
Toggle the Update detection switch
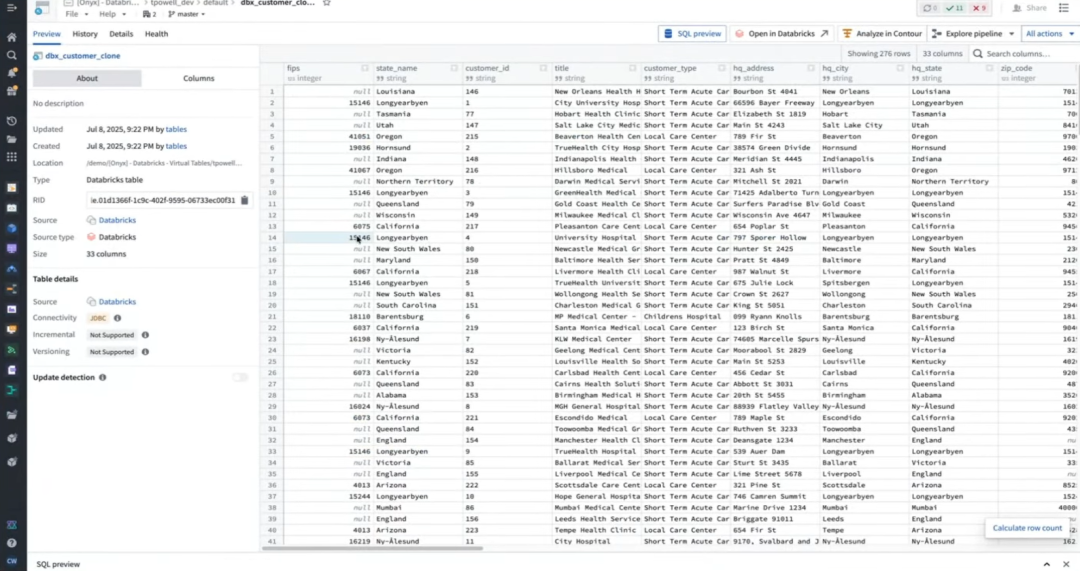(x=240, y=377)
